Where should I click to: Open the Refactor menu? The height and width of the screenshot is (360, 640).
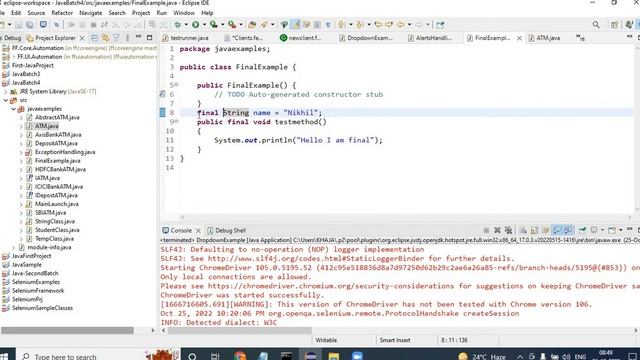(x=62, y=13)
